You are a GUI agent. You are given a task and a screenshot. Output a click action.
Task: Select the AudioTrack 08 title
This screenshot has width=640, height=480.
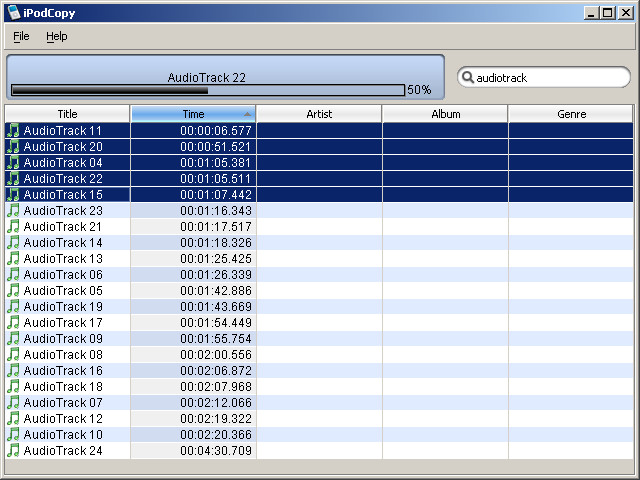tap(63, 355)
